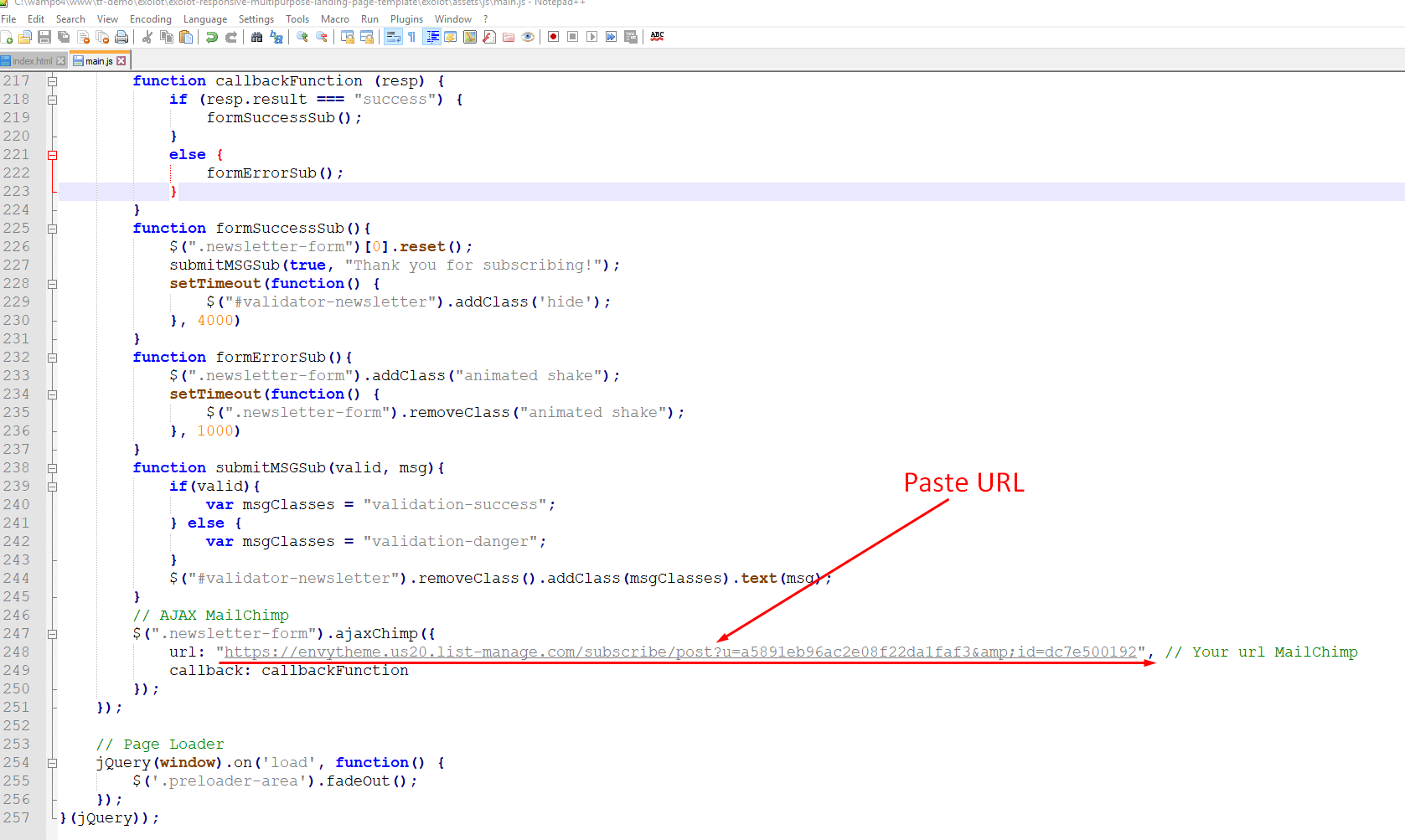This screenshot has width=1405, height=840.
Task: Open the Plugins menu
Action: 406,19
